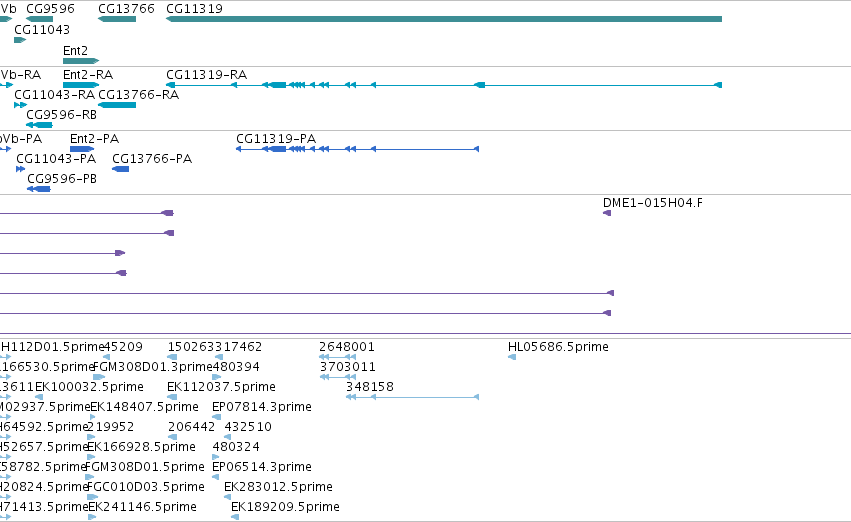Select the DME1-015H04.F clone label
Viewport: 851px width, 522px height.
tap(652, 202)
